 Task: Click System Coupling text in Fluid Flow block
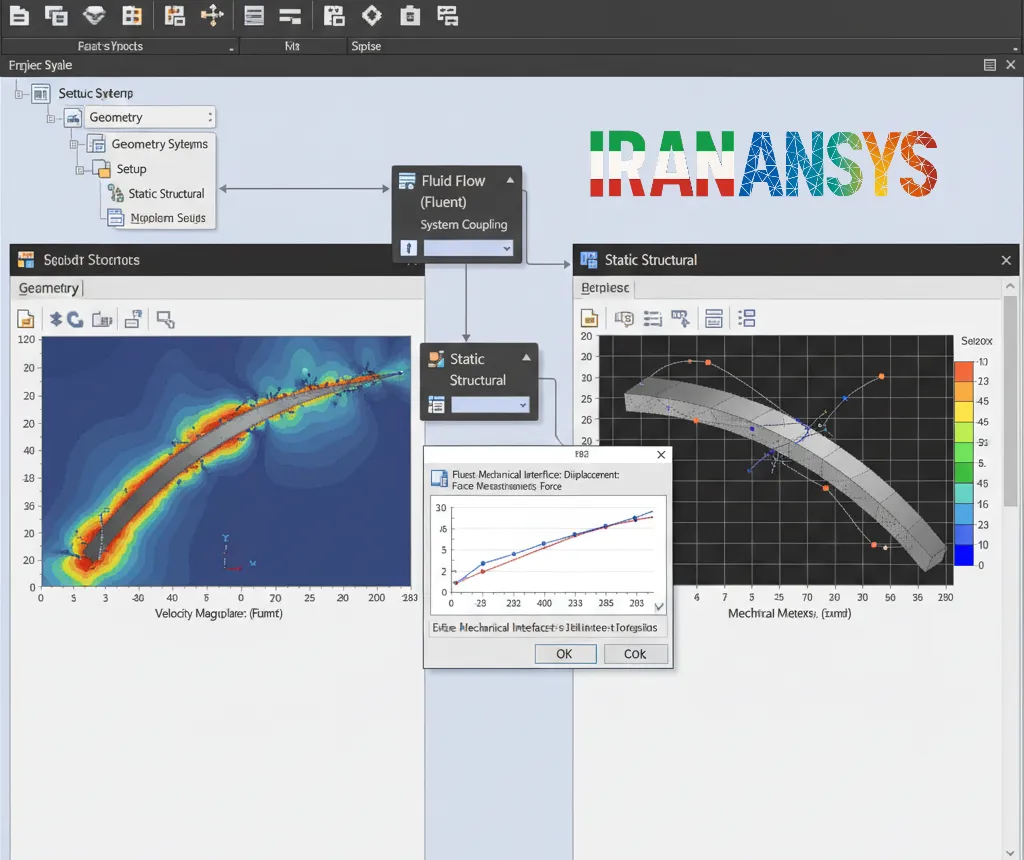[x=464, y=225]
